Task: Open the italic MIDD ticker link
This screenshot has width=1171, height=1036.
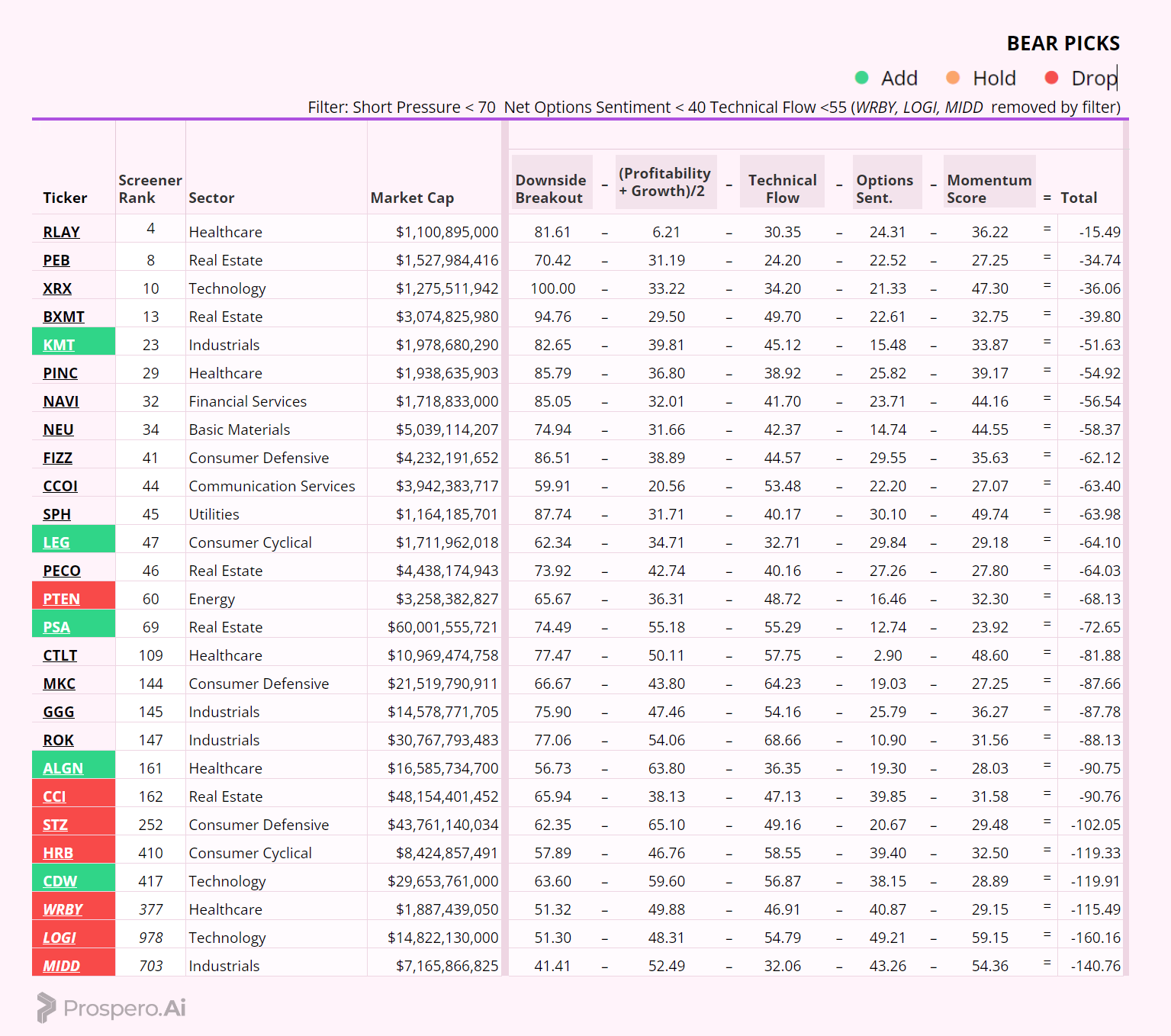Action: pyautogui.click(x=61, y=966)
